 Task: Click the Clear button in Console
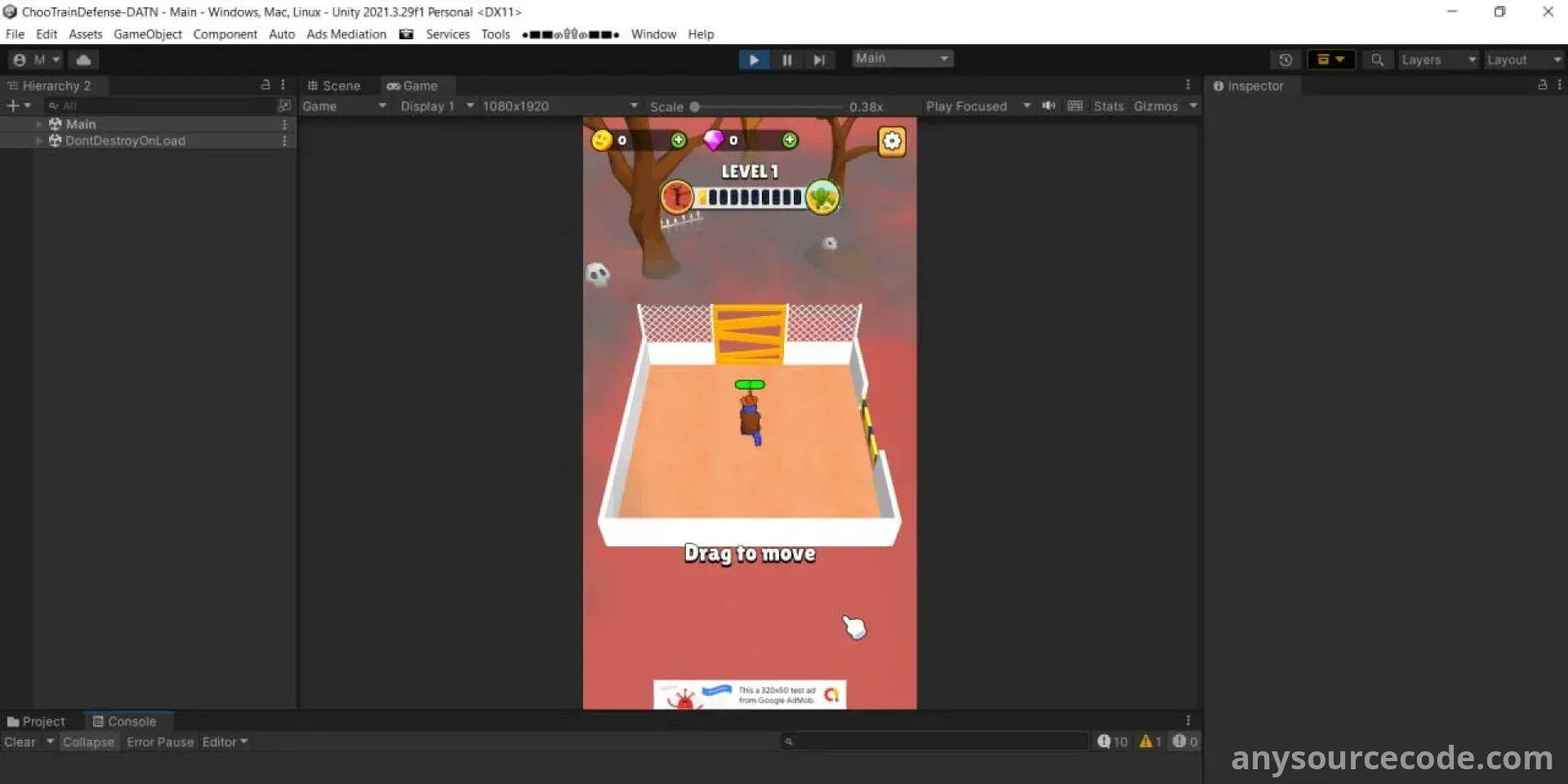[x=20, y=742]
